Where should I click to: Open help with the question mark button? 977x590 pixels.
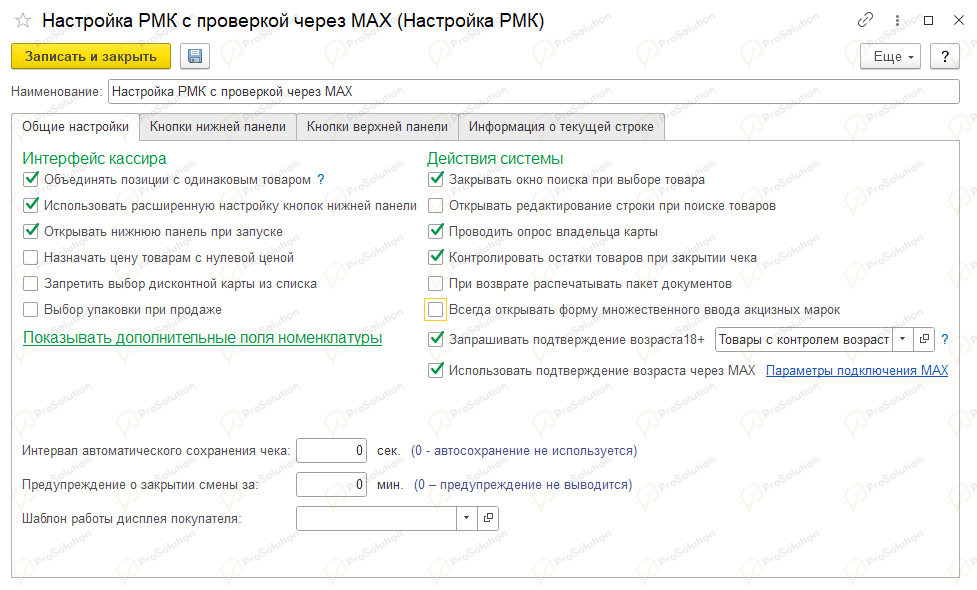click(945, 57)
